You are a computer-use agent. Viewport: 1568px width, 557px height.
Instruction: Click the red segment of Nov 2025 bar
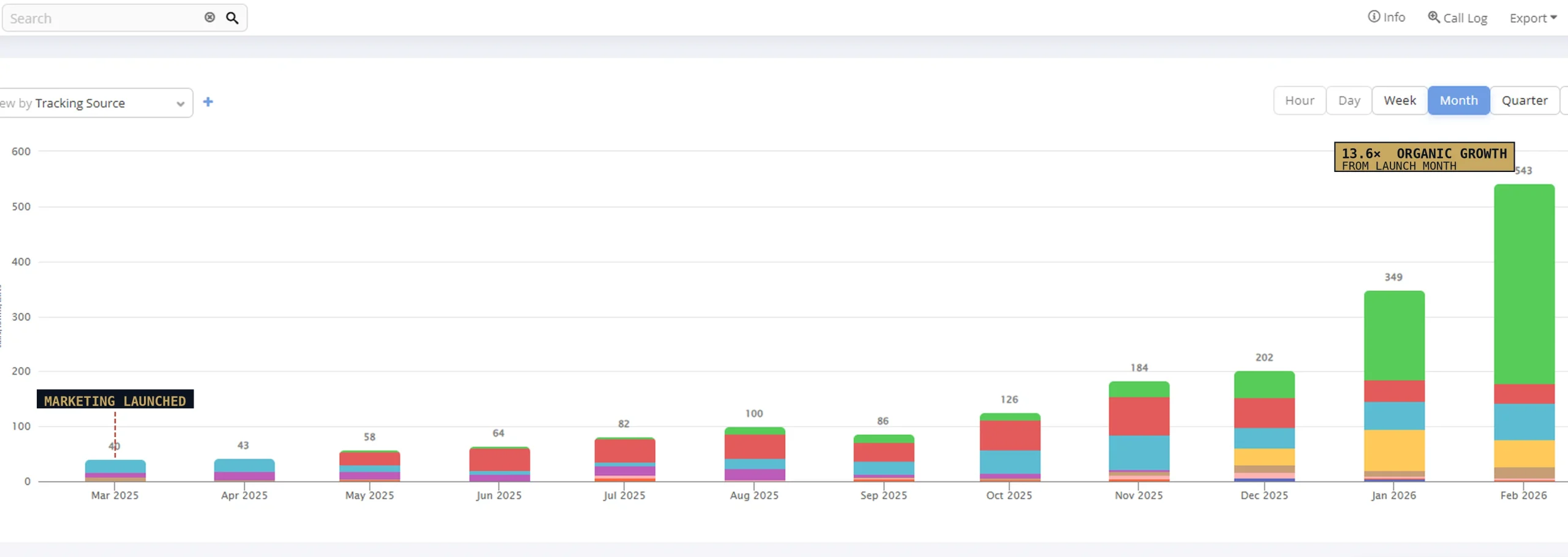(1139, 416)
